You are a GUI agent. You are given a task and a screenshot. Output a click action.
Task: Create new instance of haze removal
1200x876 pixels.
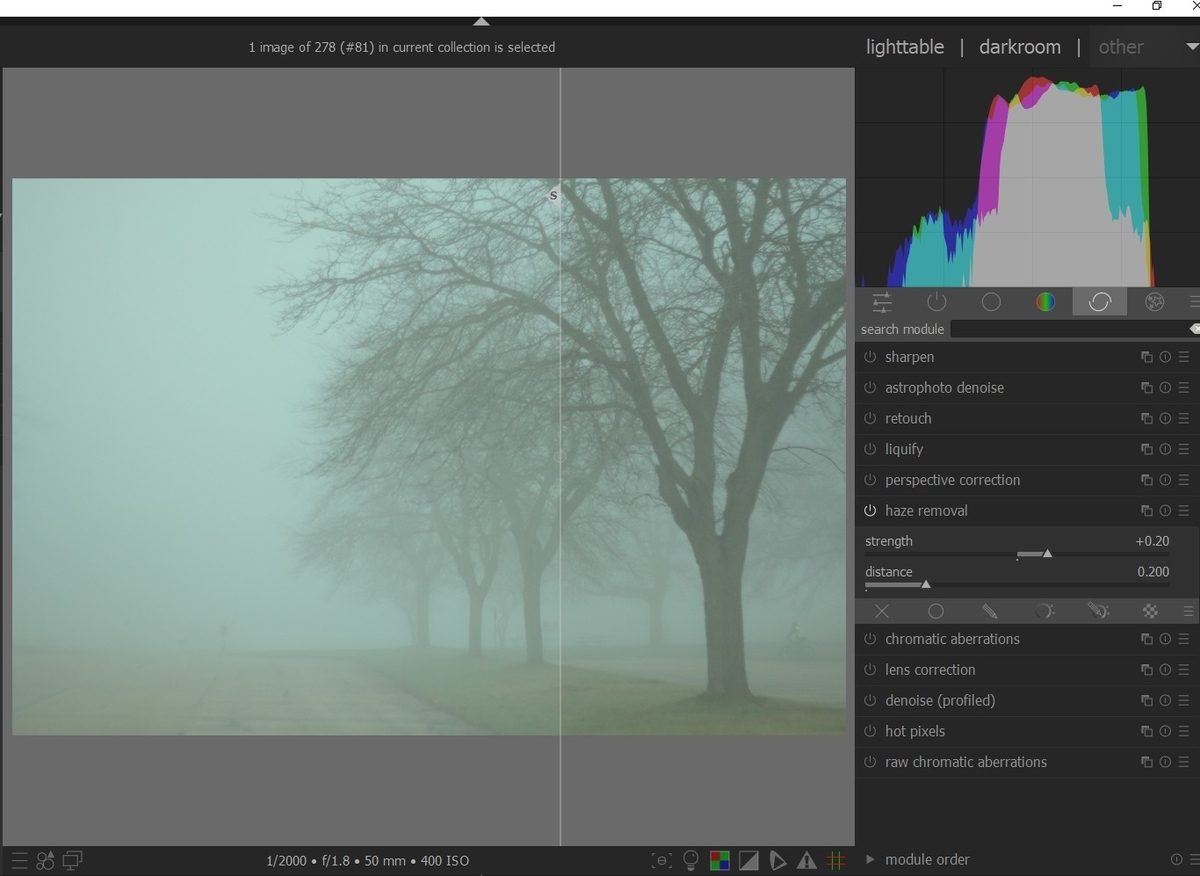pos(1147,511)
